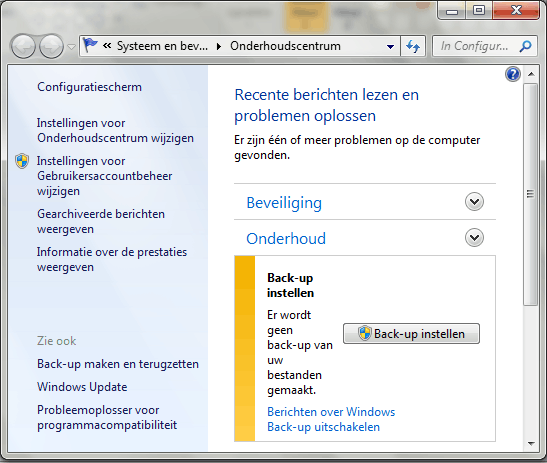Click the Recente berichten lezen heading
Screen dimensions: 547x463
[x=327, y=105]
